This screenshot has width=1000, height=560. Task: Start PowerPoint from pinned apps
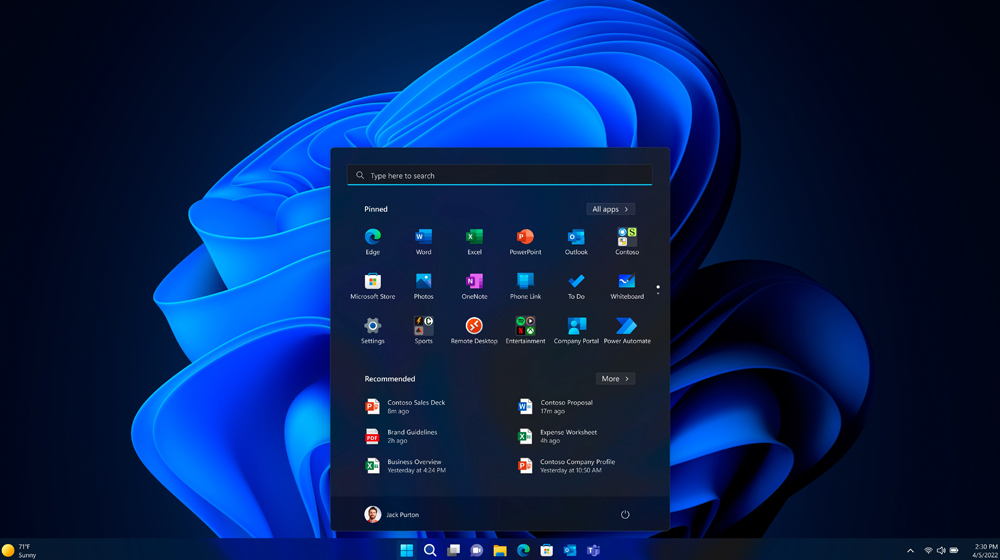(525, 241)
